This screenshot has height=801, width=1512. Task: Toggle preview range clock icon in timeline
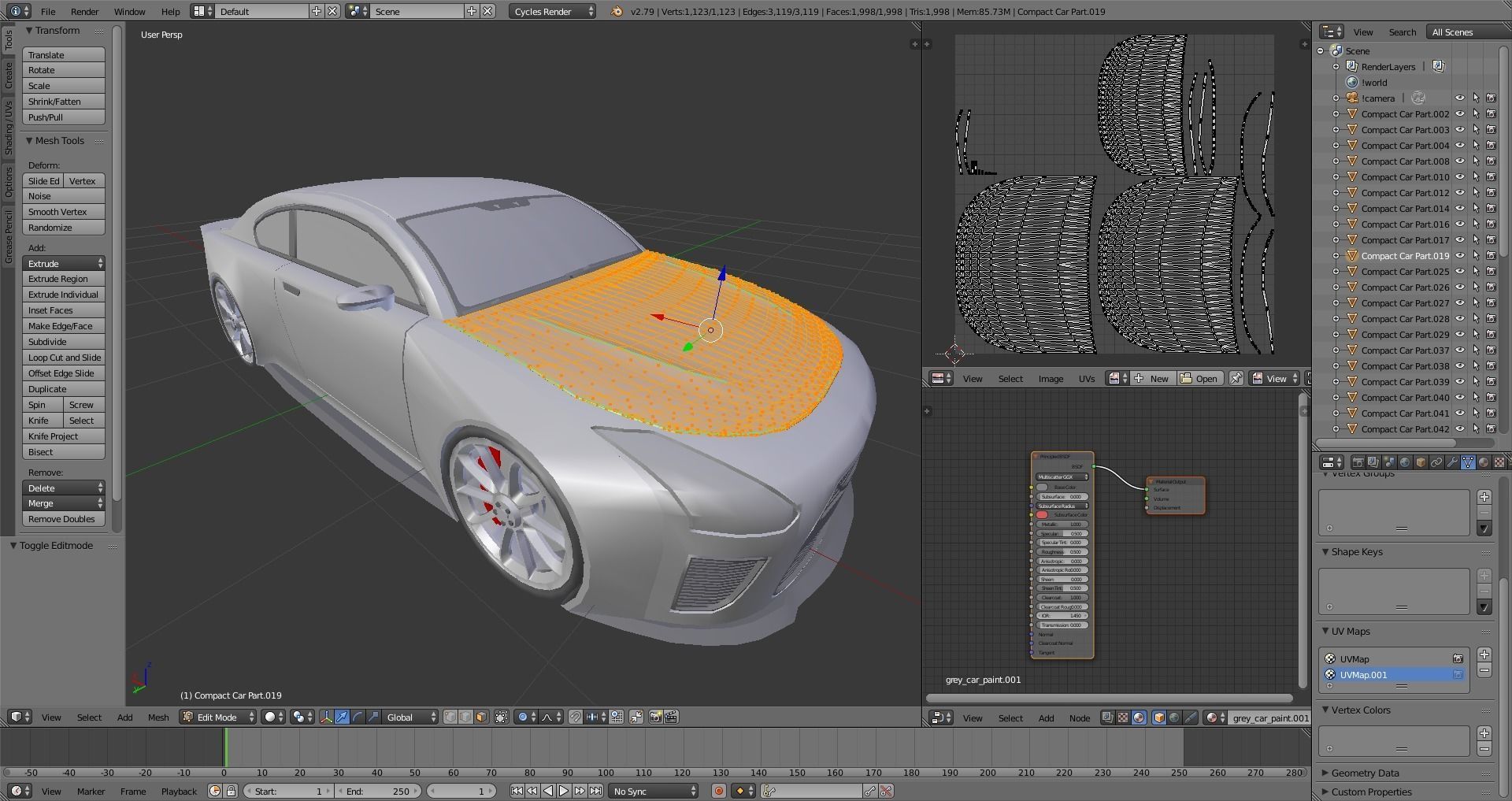coord(215,791)
